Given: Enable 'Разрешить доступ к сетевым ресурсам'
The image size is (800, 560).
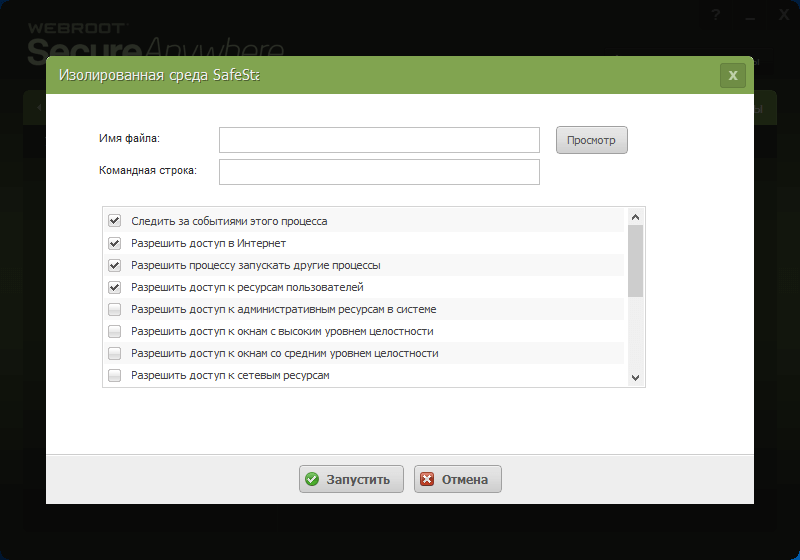Looking at the screenshot, I should pyautogui.click(x=114, y=375).
